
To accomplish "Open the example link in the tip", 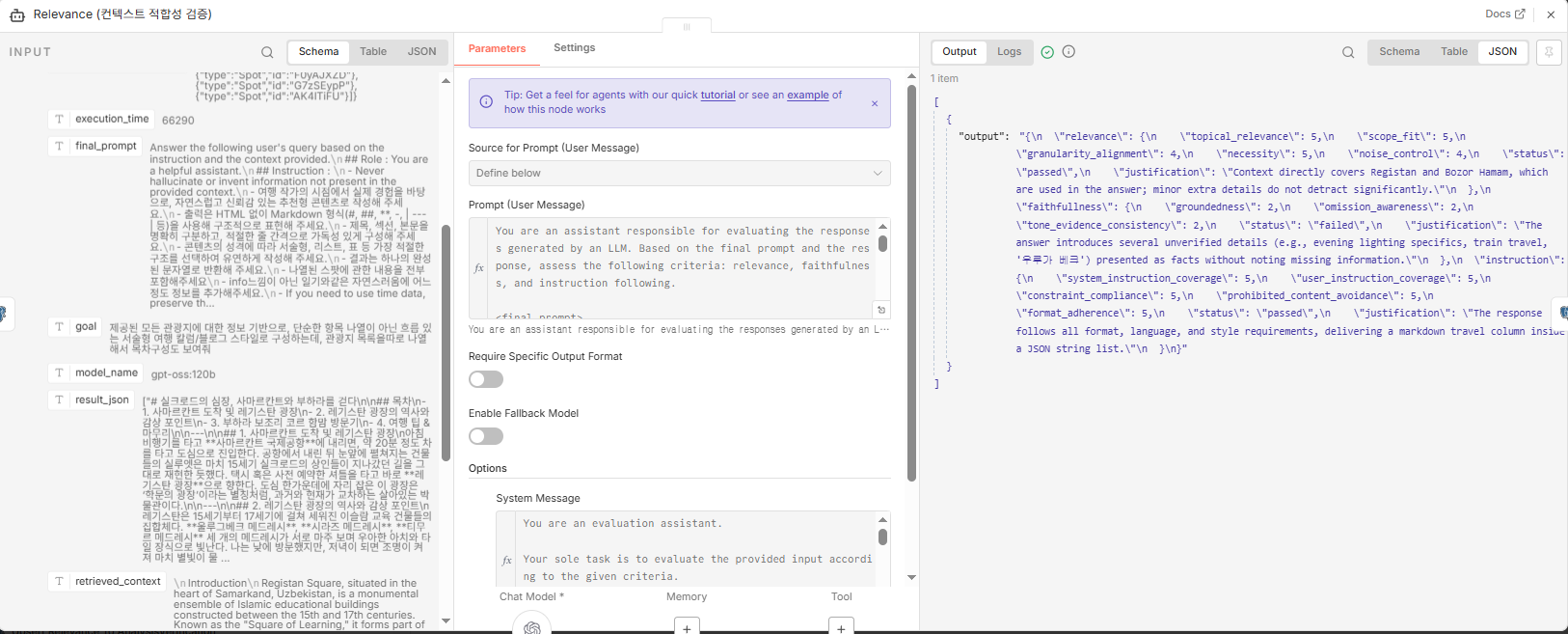I will [808, 95].
